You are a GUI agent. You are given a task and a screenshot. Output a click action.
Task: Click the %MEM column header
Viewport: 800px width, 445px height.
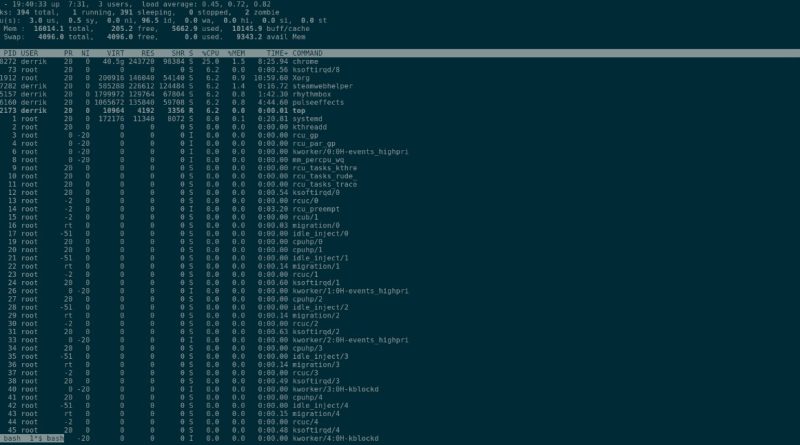click(x=236, y=53)
